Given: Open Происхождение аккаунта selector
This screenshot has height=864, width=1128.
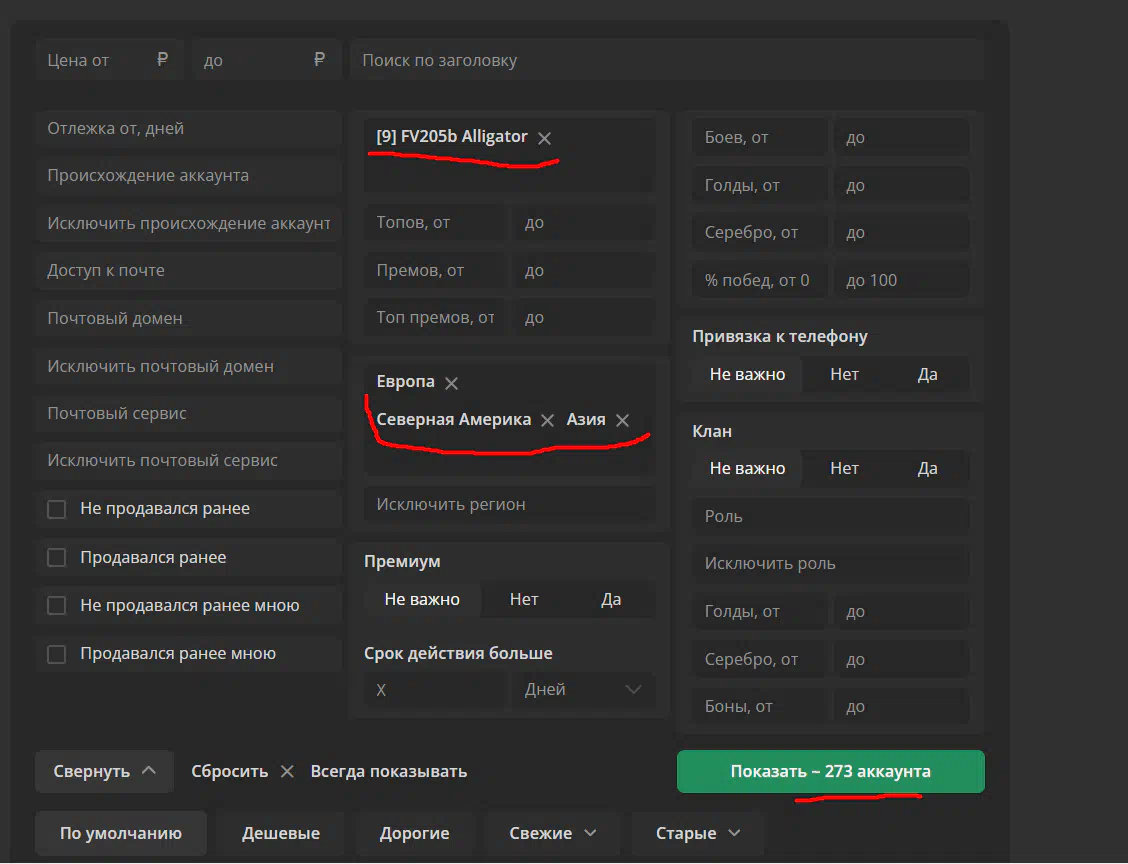Looking at the screenshot, I should tap(188, 176).
